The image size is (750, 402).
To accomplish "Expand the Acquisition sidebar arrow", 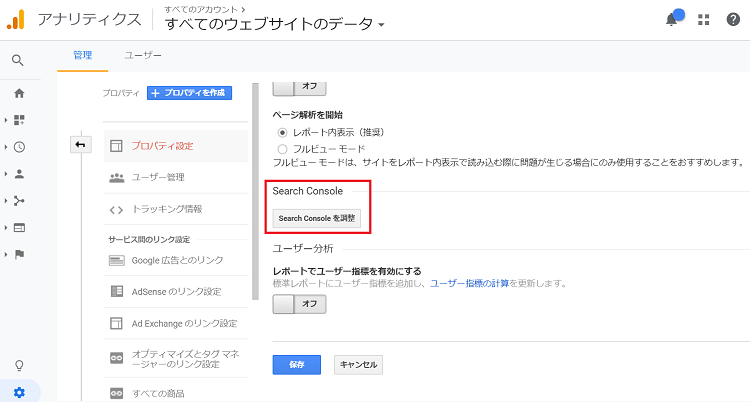I will 6,201.
